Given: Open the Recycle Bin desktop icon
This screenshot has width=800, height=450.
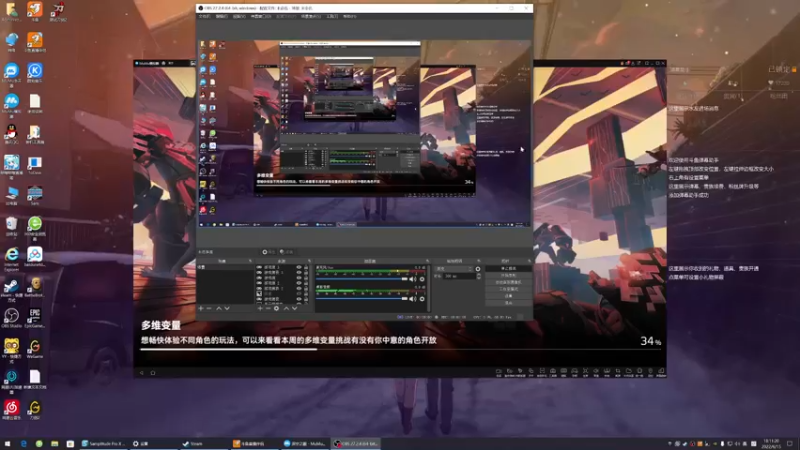Looking at the screenshot, I should (11, 226).
